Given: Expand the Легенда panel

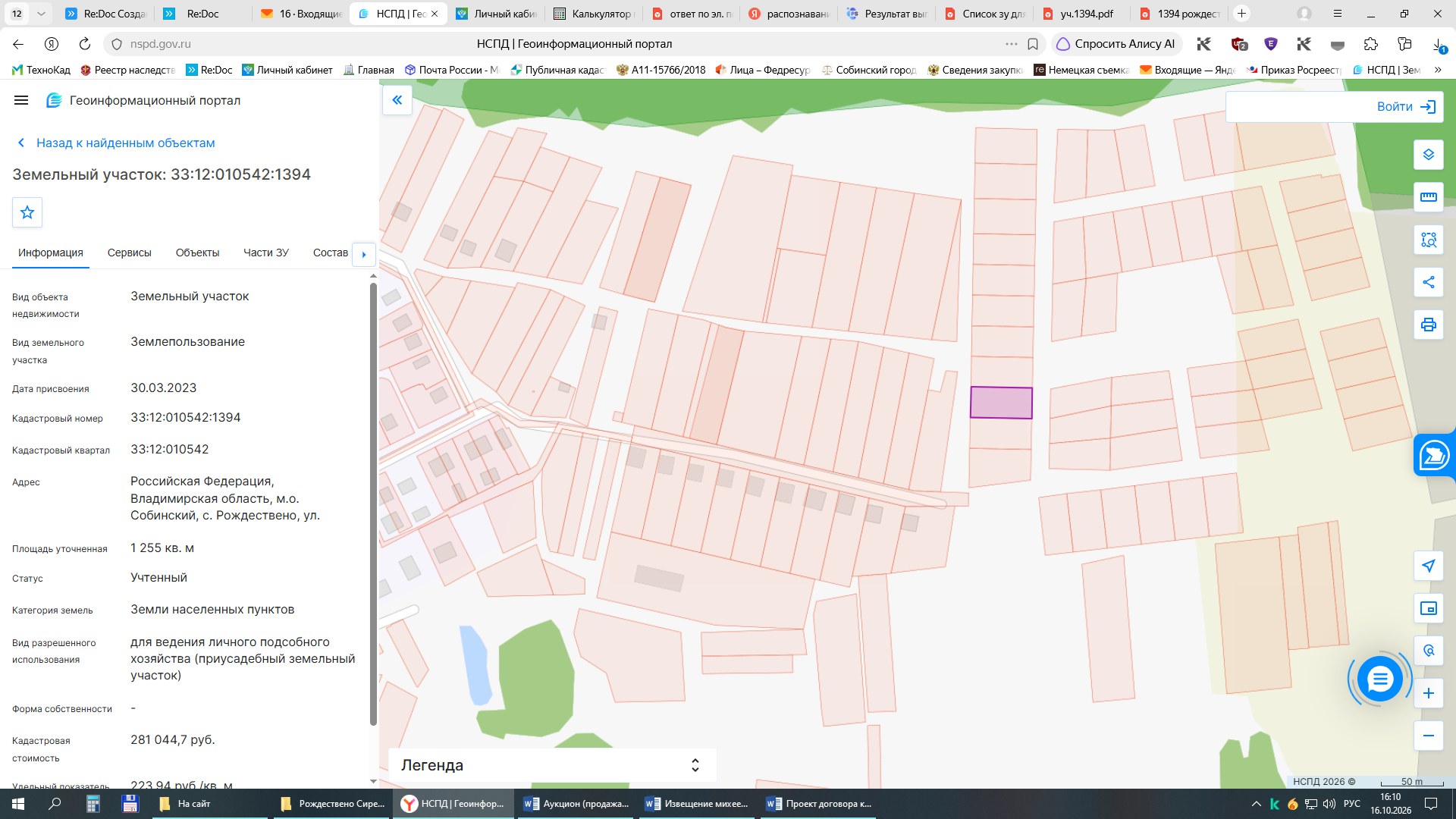Looking at the screenshot, I should [x=553, y=765].
